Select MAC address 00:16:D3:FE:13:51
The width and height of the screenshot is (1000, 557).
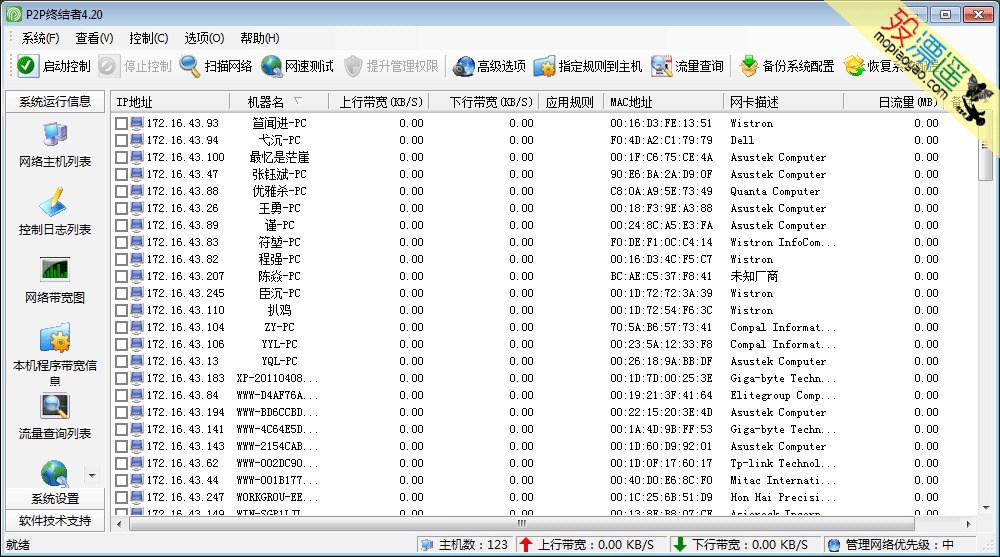pyautogui.click(x=661, y=123)
